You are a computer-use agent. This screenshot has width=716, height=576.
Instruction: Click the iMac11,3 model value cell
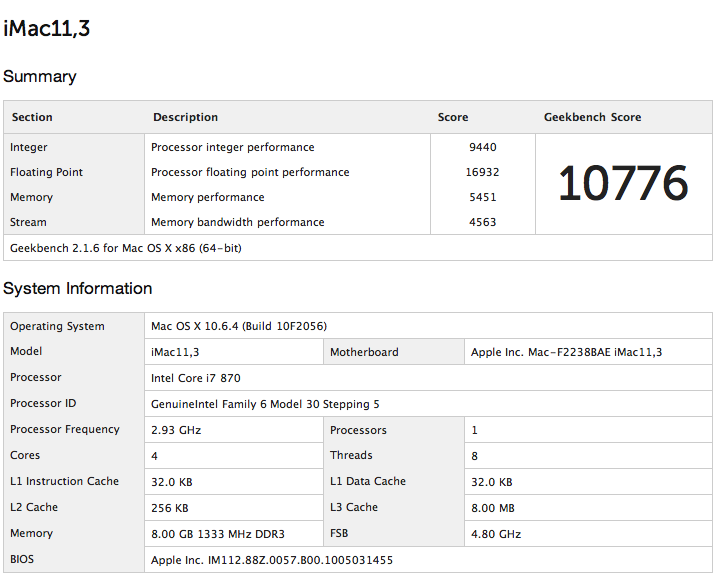coord(234,352)
